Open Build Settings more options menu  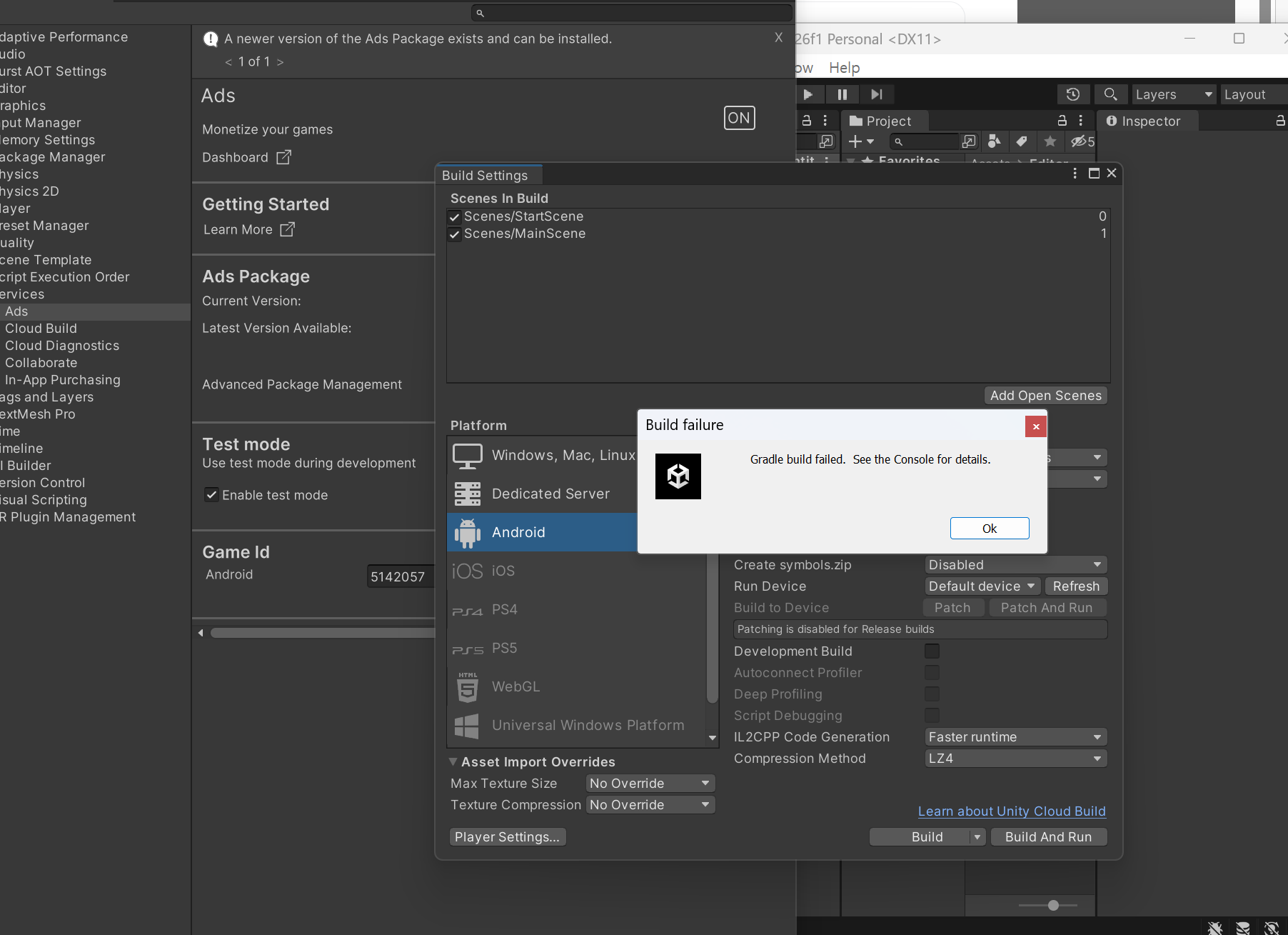tap(1075, 173)
